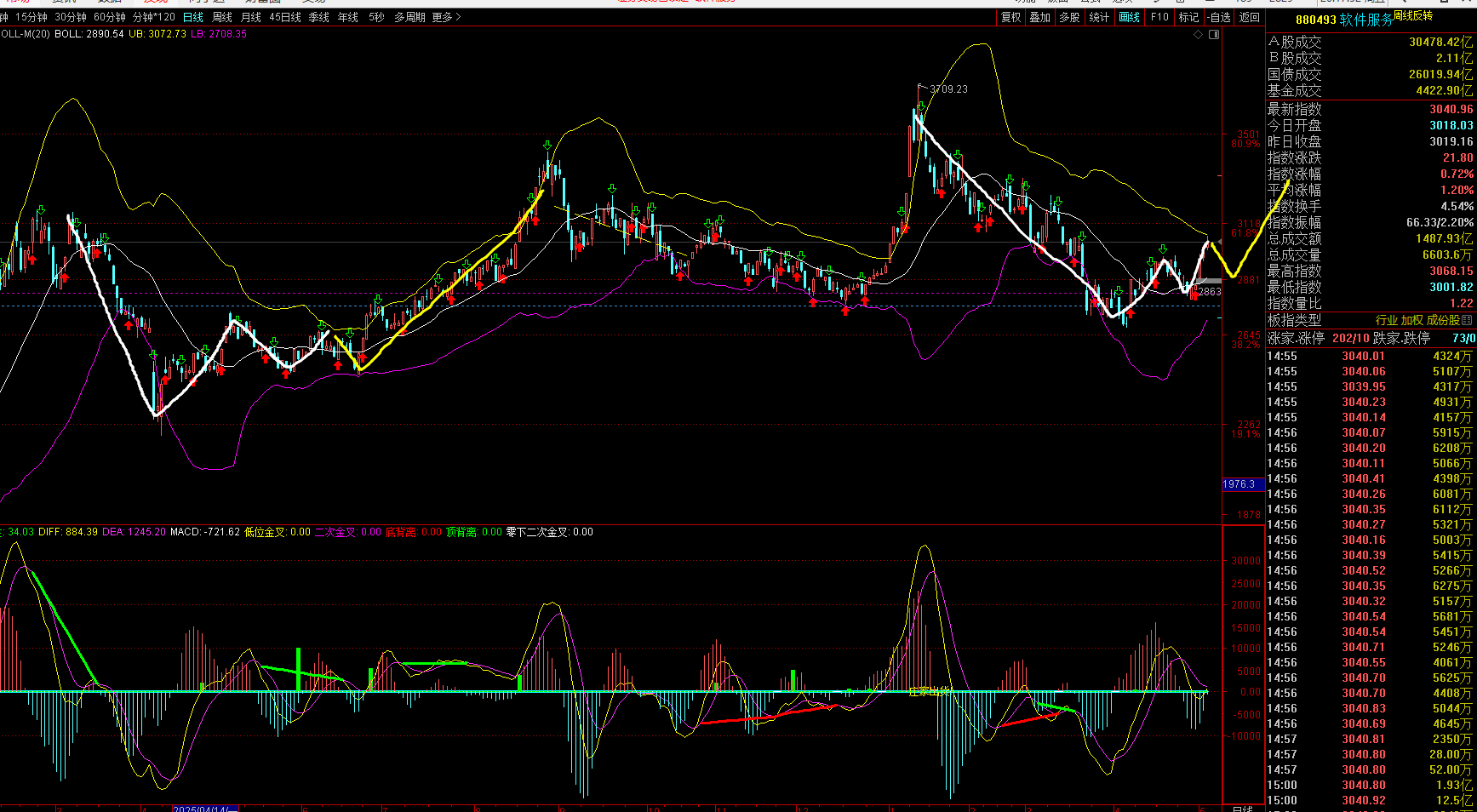Click the DEA: 1245.20 indicator value
Viewport: 1477px width, 812px height.
[x=134, y=532]
